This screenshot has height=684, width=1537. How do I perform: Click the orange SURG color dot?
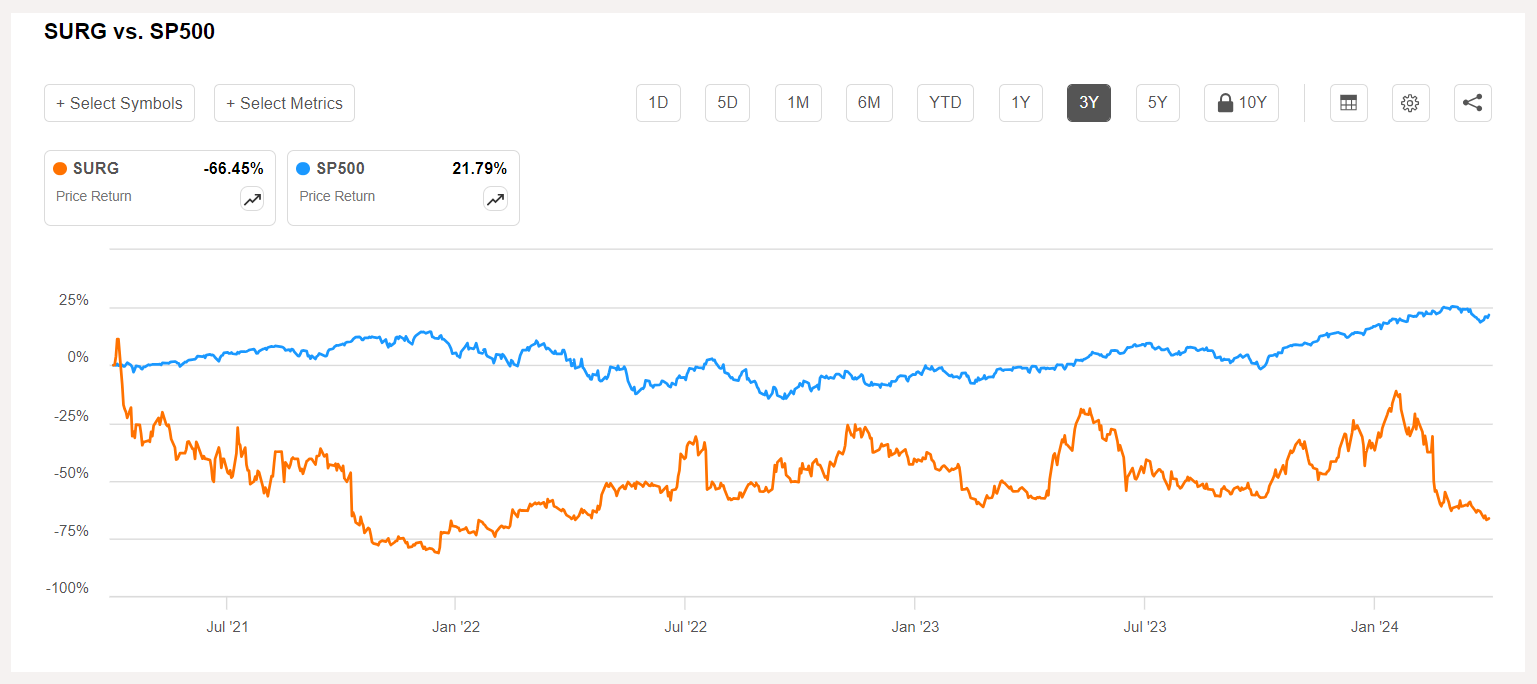[x=60, y=169]
